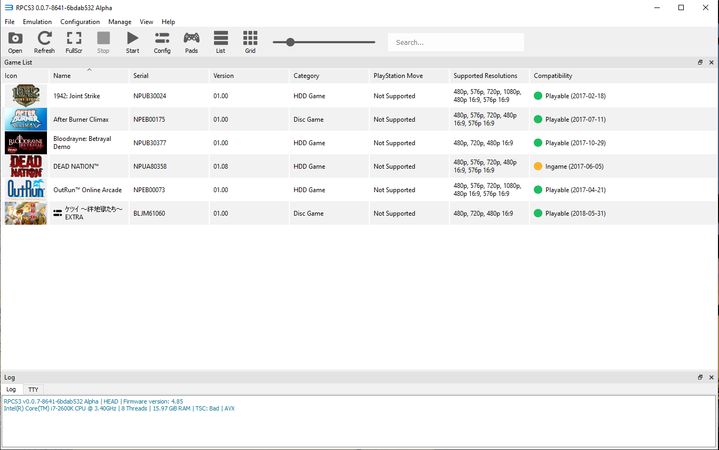Open the Help menu

pos(168,22)
